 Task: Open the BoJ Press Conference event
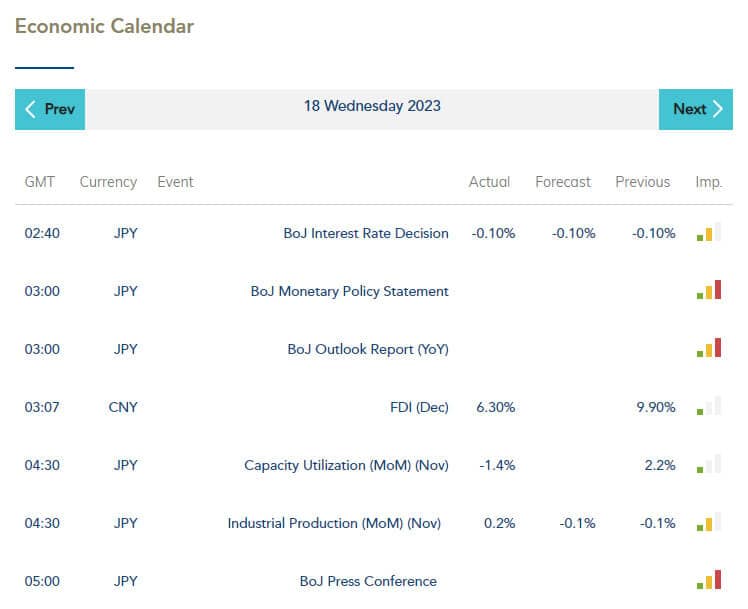tap(368, 581)
